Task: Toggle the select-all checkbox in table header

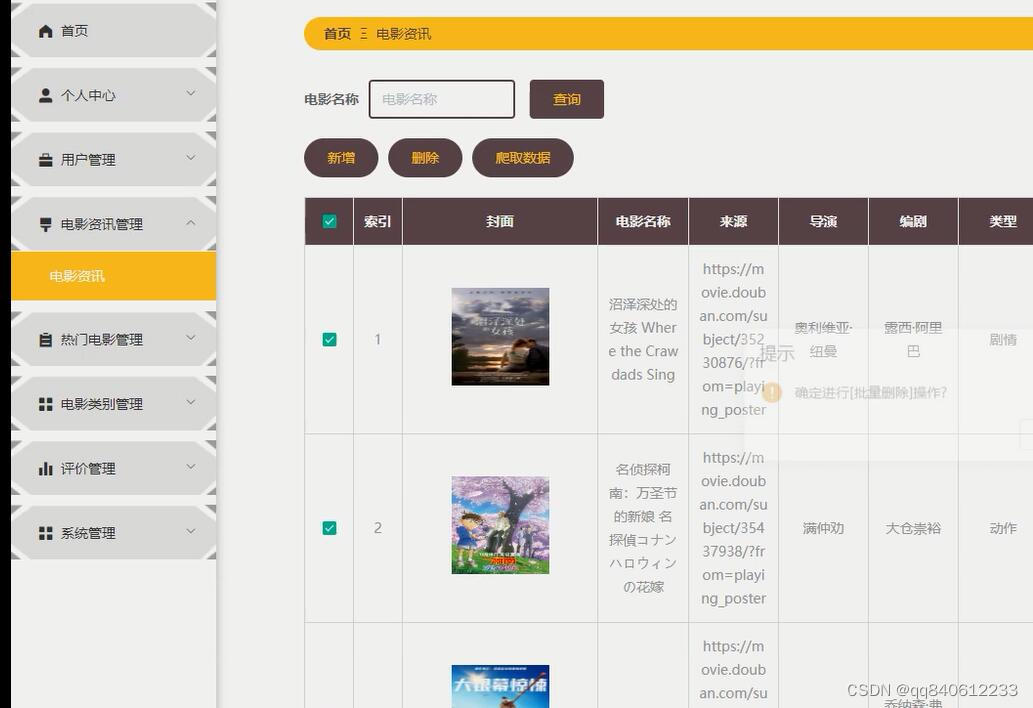Action: [329, 221]
